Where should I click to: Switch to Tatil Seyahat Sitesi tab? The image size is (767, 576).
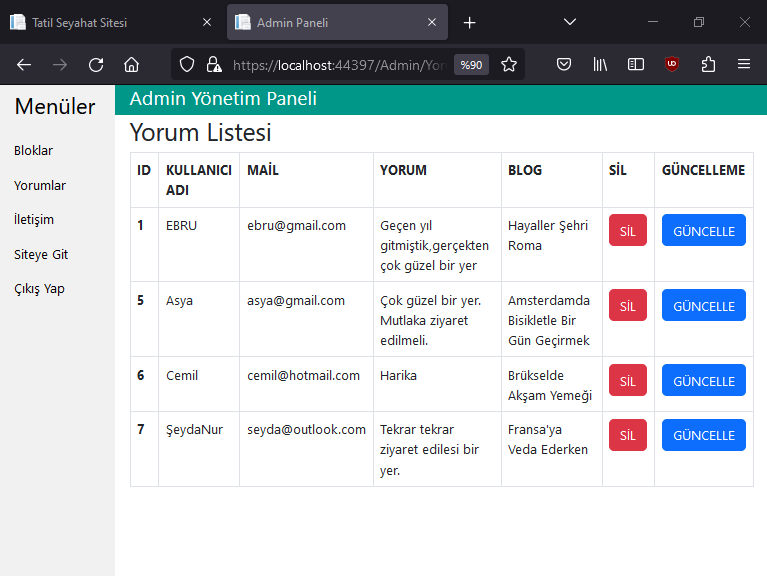click(111, 22)
